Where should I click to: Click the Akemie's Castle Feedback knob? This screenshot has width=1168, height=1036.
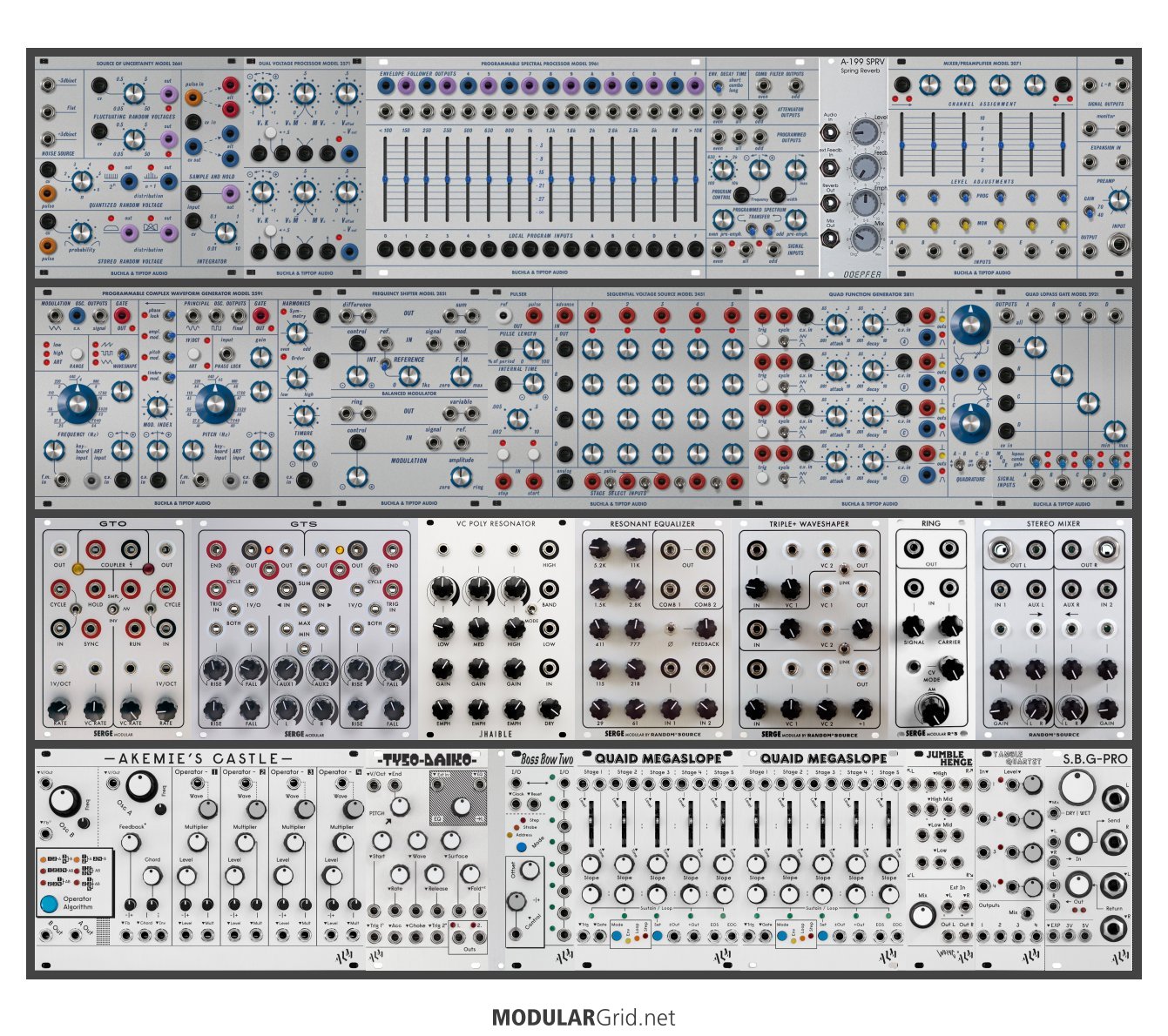130,842
